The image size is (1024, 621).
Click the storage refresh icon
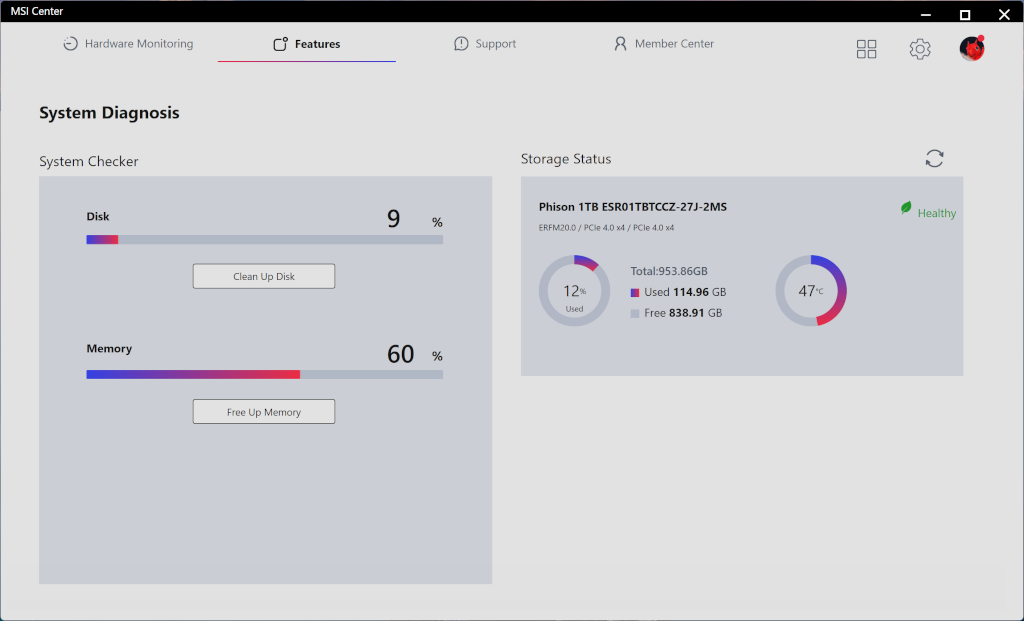[934, 159]
